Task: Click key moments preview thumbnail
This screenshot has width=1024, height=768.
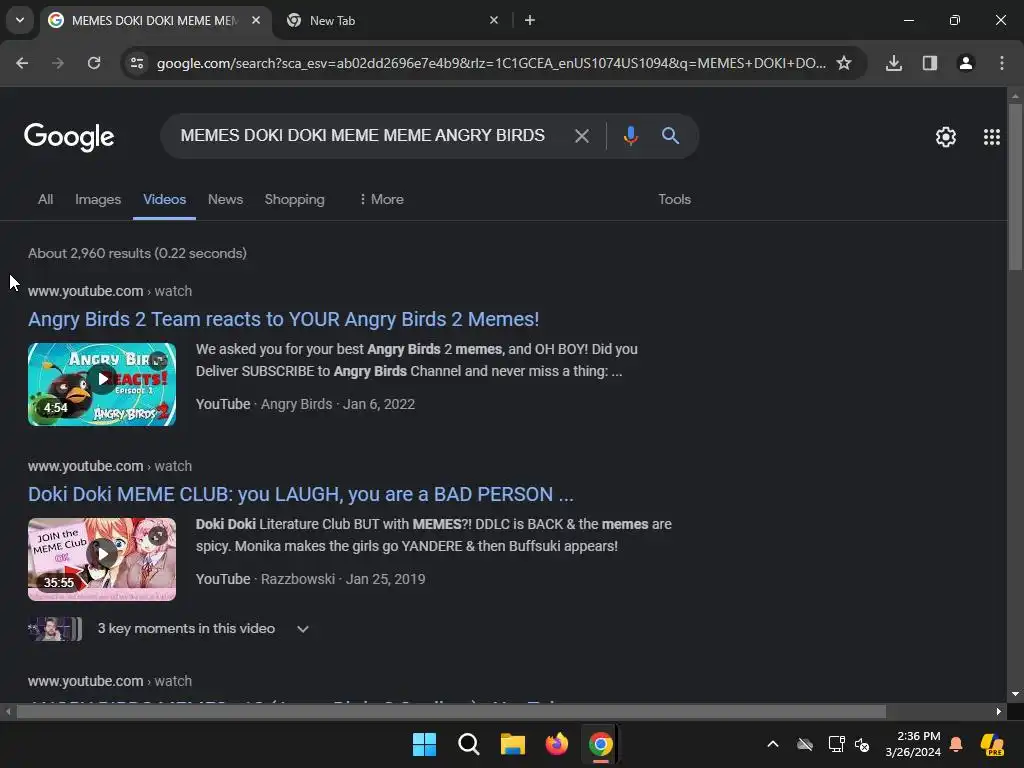Action: tap(55, 629)
